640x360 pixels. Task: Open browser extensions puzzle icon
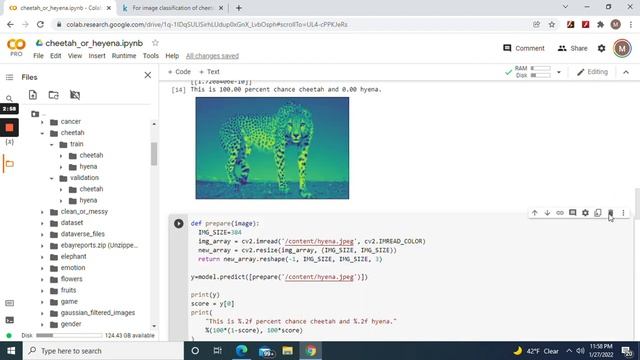coord(600,24)
